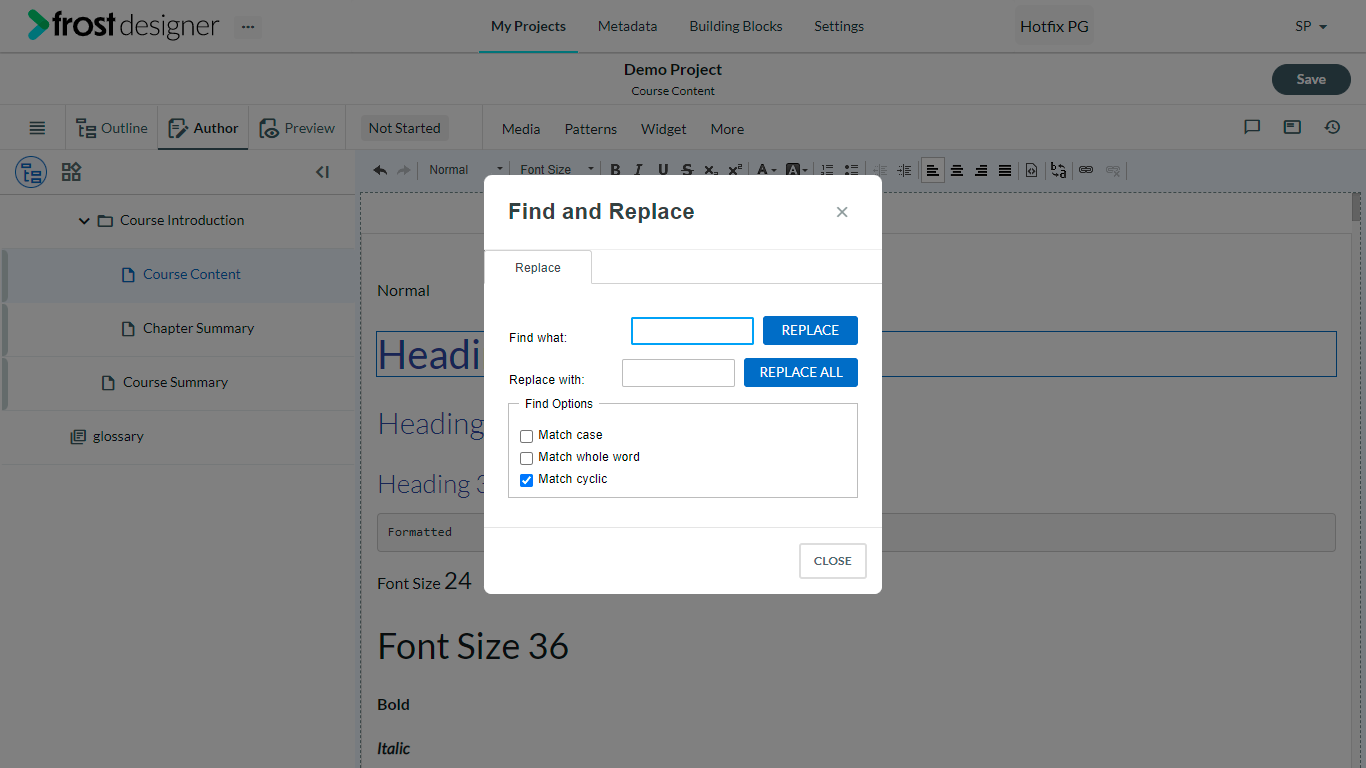
Task: Select the Replace tab in dialog
Action: [538, 267]
